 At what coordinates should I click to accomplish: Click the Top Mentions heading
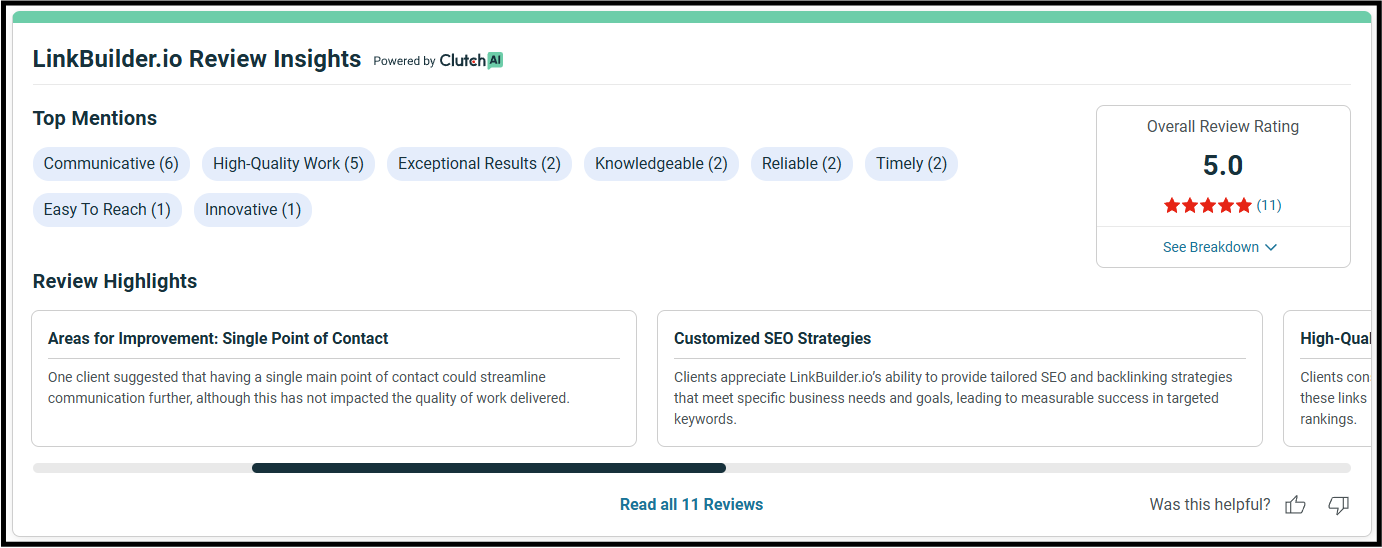(x=95, y=118)
